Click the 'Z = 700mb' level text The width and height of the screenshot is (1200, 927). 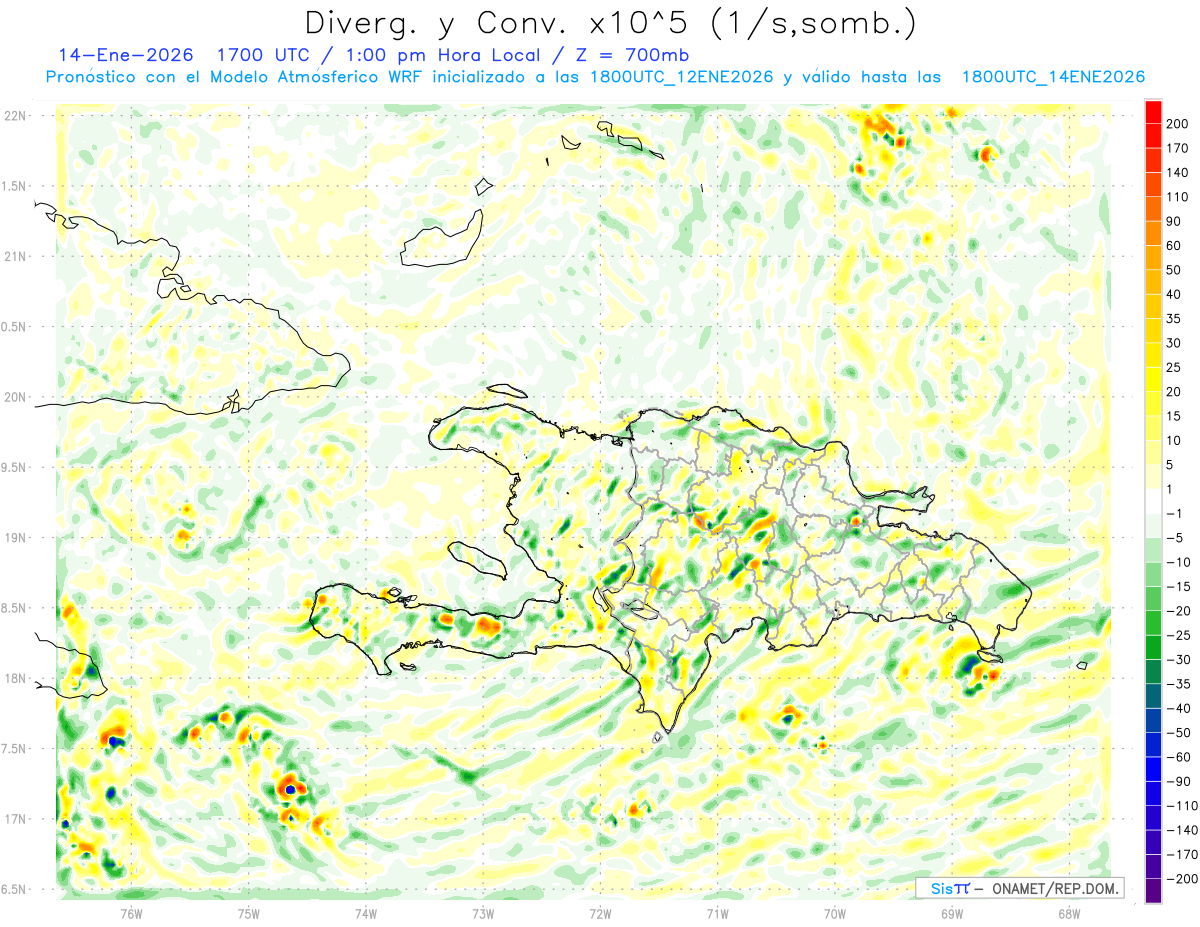pyautogui.click(x=630, y=54)
